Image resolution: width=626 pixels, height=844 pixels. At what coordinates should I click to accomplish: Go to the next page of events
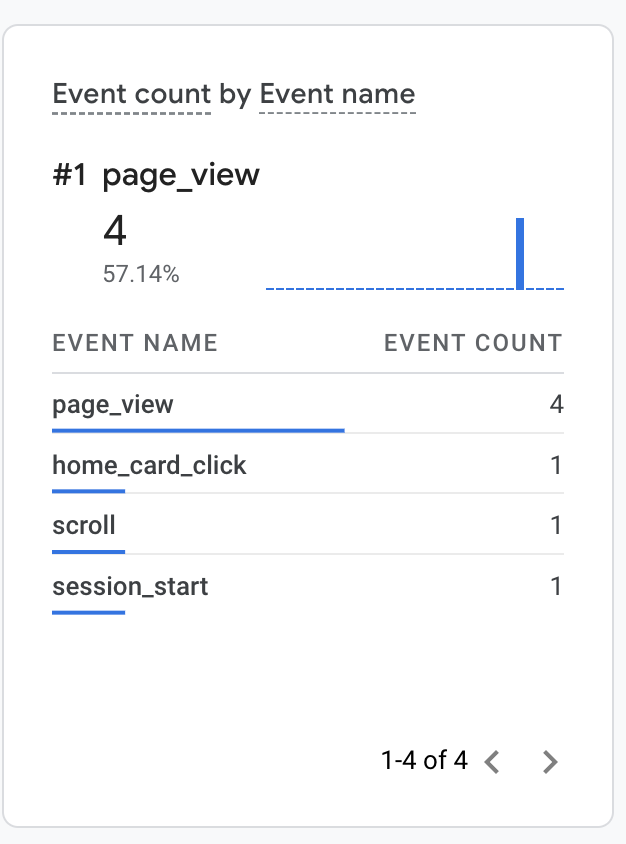point(549,762)
